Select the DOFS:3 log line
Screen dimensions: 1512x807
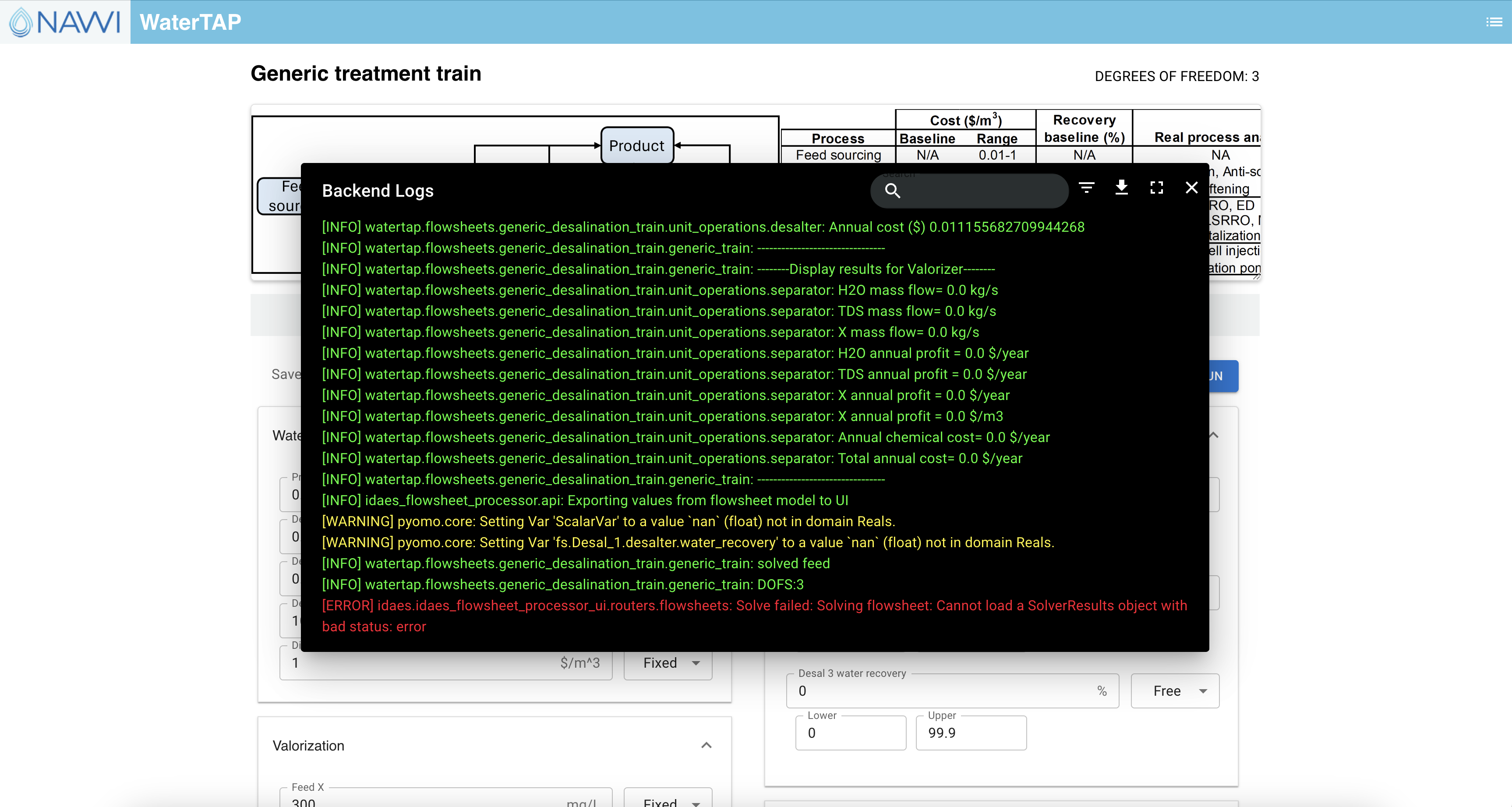click(563, 584)
